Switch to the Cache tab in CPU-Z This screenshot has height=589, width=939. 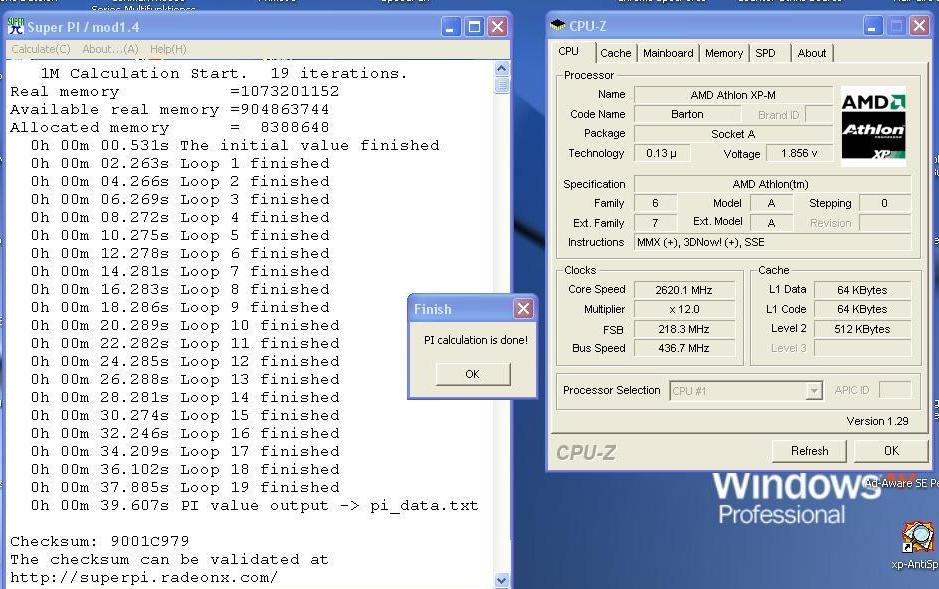pyautogui.click(x=616, y=53)
